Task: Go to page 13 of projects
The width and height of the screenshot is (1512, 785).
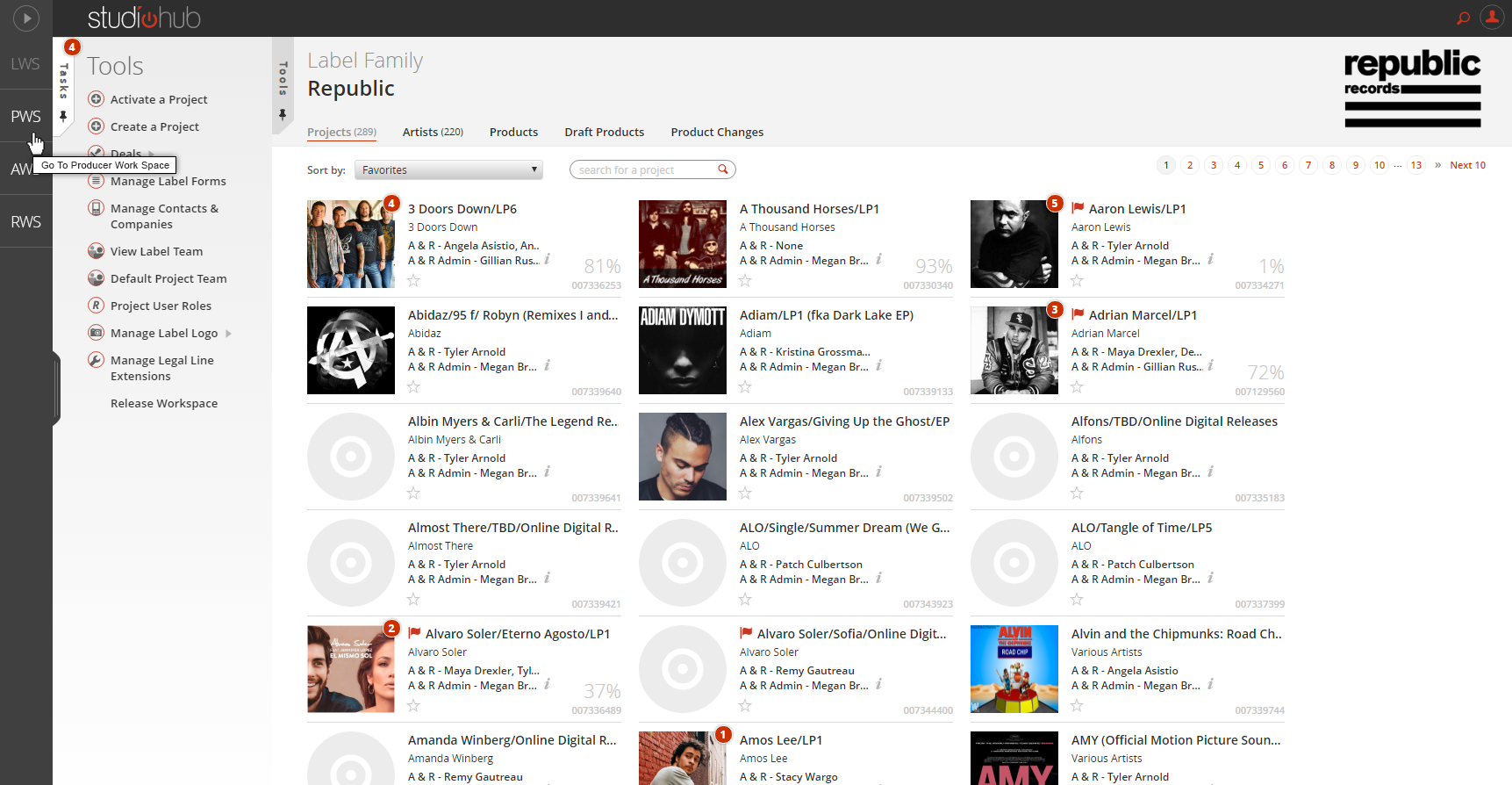Action: point(1416,165)
